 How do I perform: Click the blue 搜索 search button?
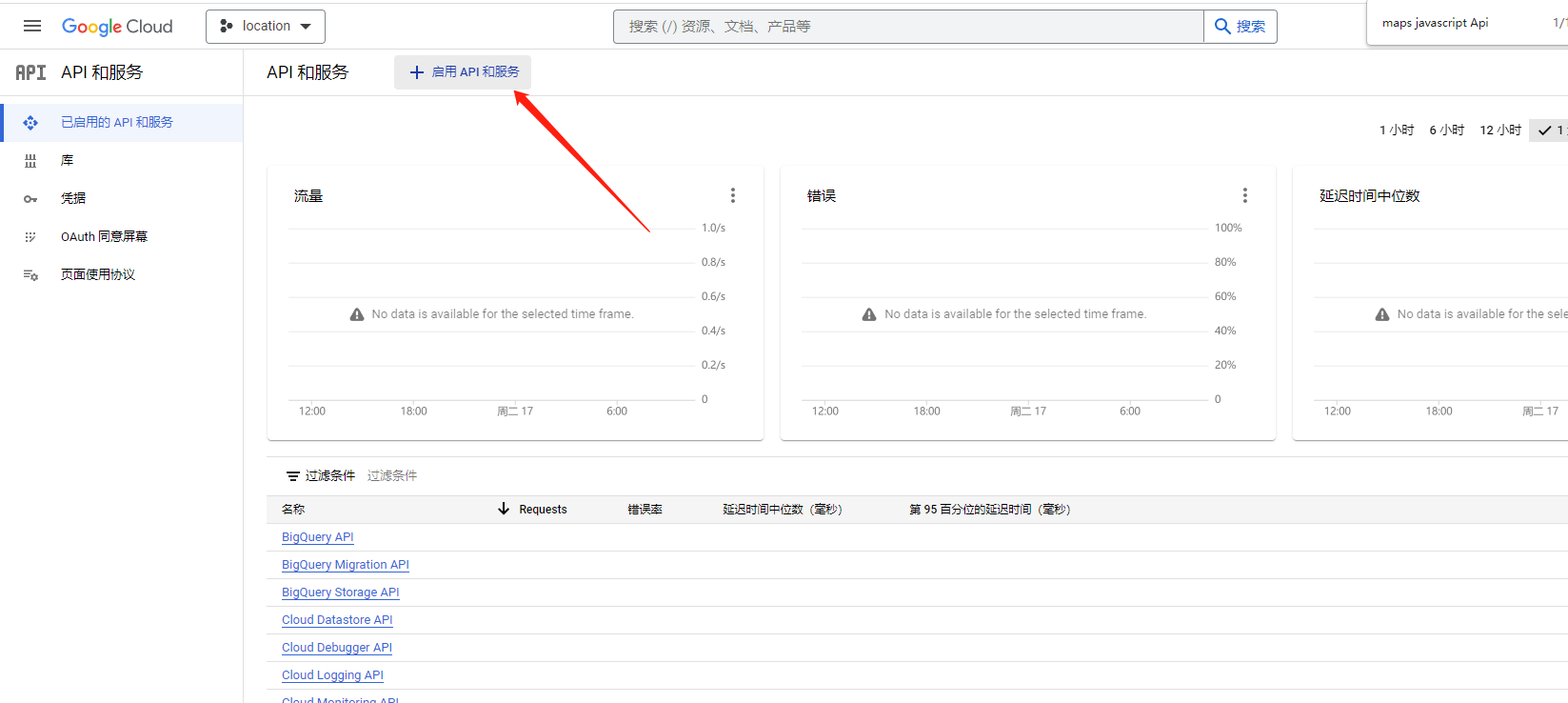[1241, 27]
